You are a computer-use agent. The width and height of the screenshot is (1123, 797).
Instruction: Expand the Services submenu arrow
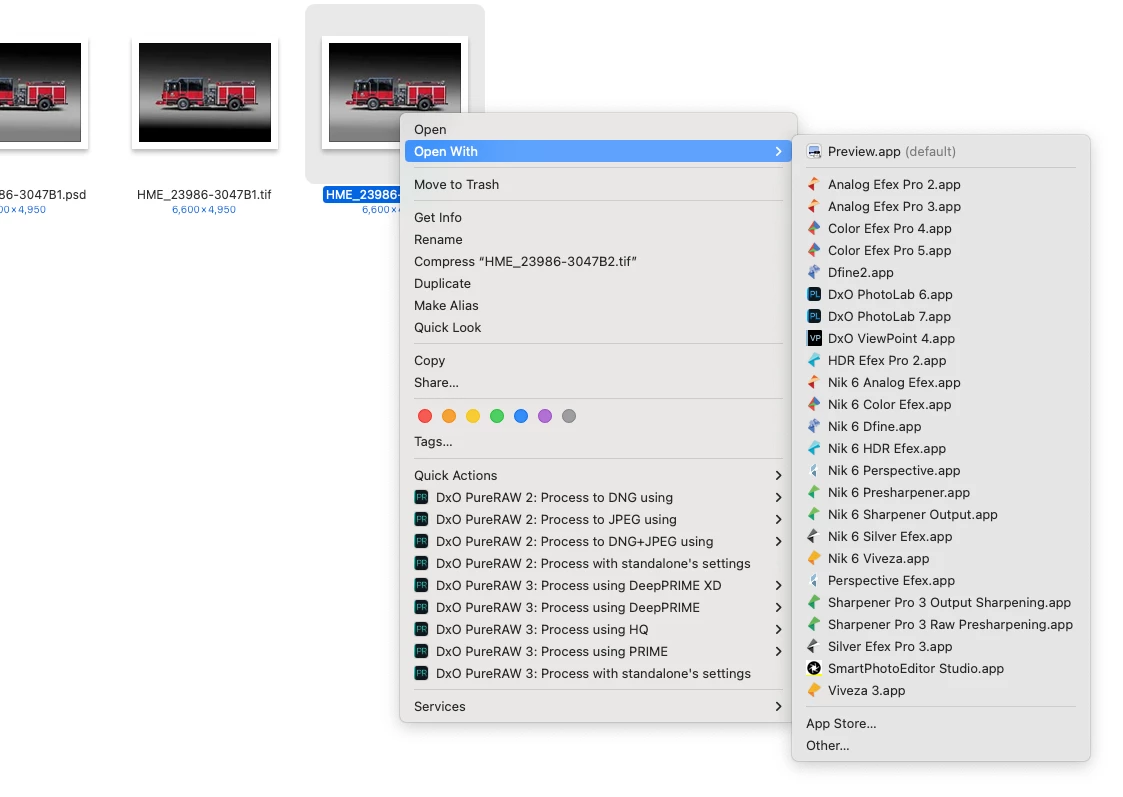coord(778,707)
